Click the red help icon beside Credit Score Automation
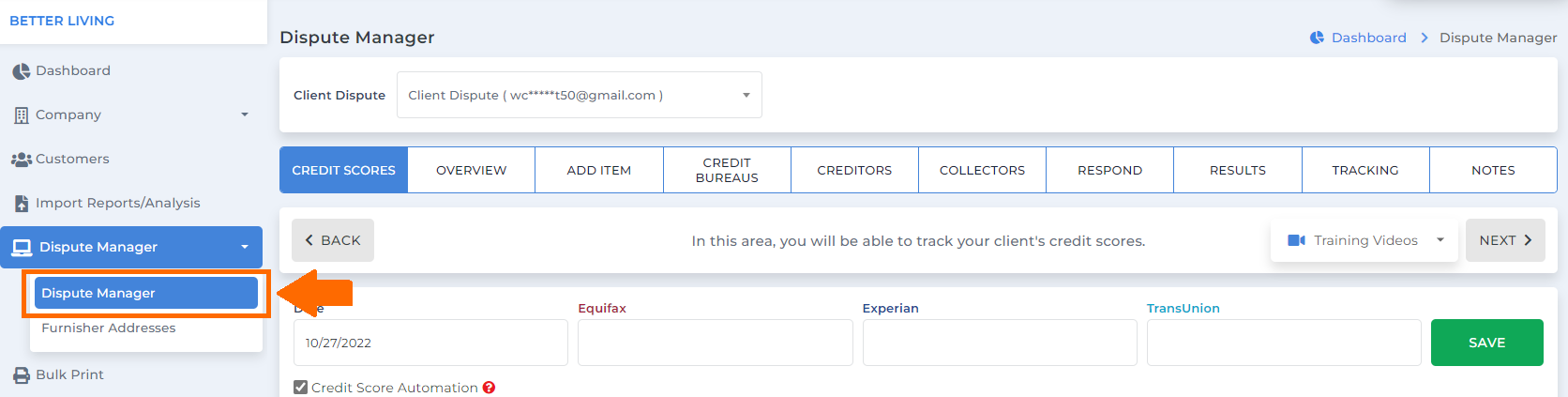The width and height of the screenshot is (1568, 397). 489,388
